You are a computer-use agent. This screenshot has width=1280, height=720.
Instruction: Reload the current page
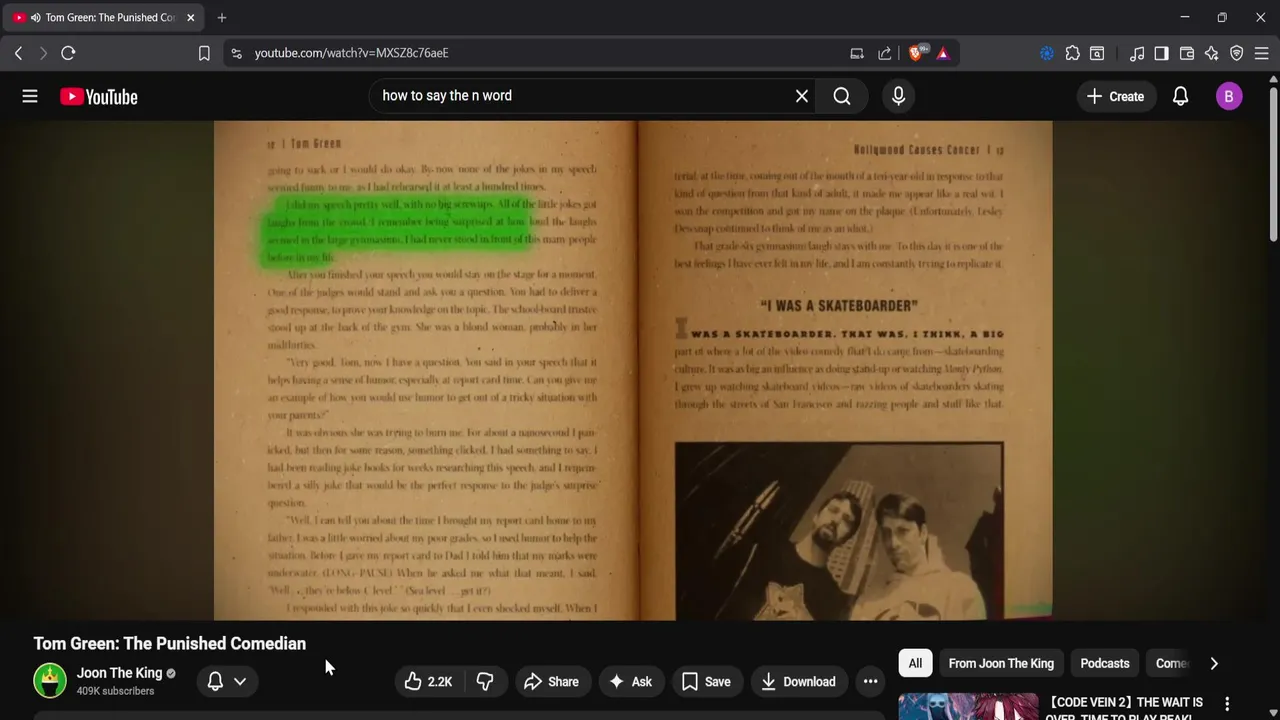click(x=68, y=53)
